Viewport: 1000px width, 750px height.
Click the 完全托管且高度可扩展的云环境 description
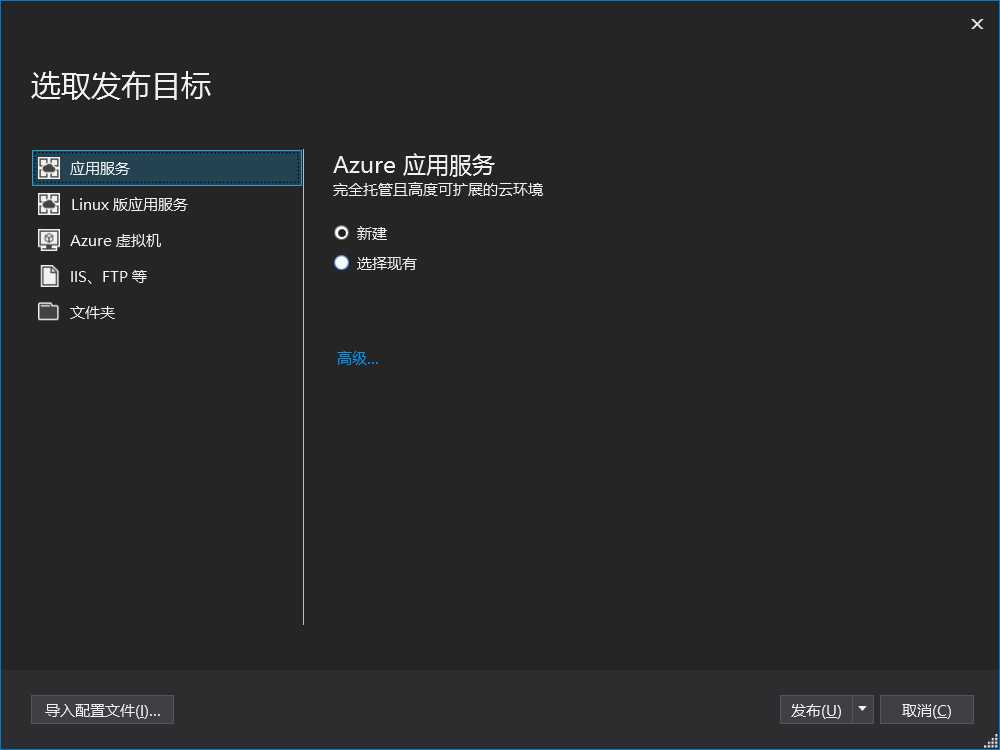tap(438, 190)
